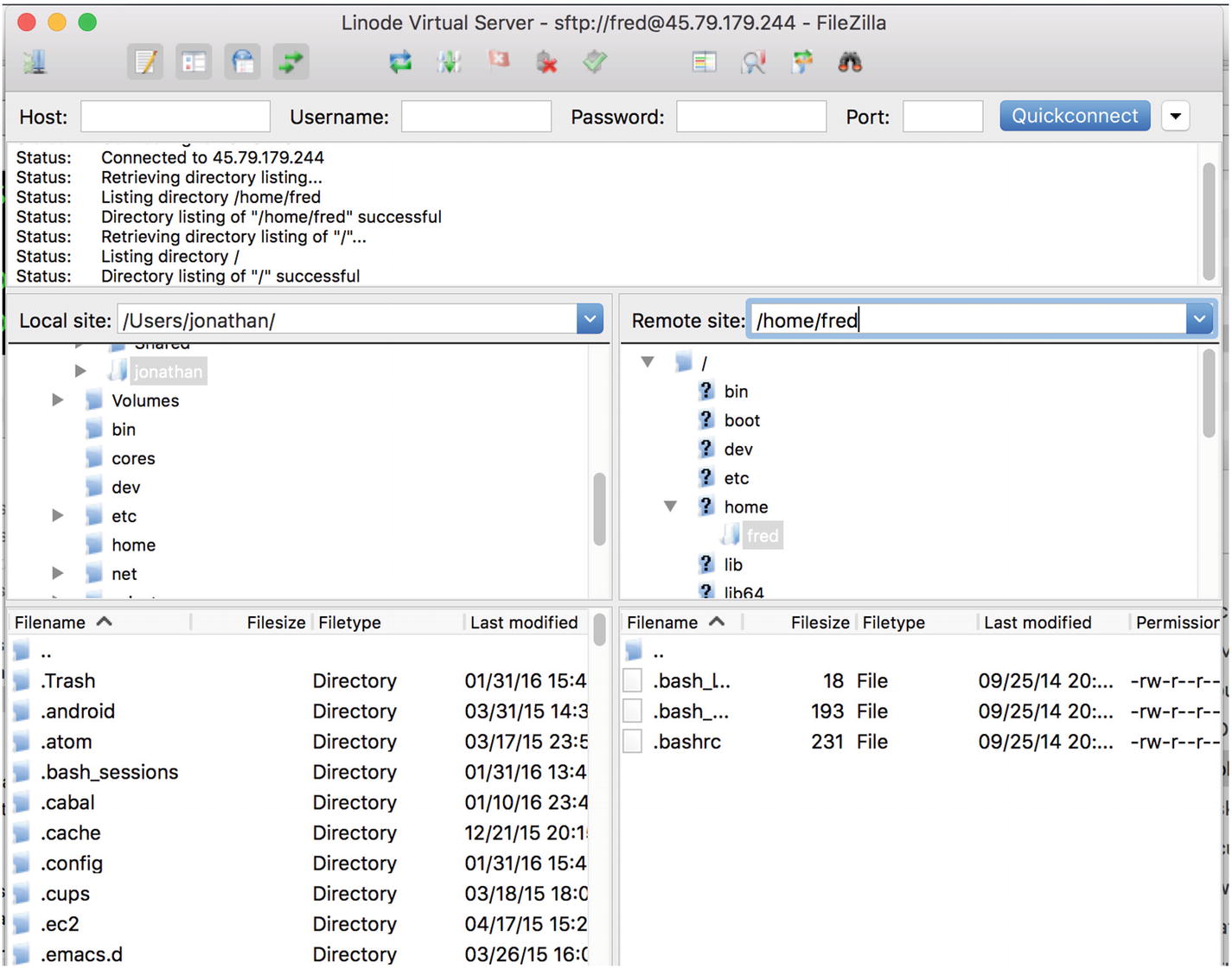The height and width of the screenshot is (969, 1232).
Task: Focus the Host input field
Action: 176,117
